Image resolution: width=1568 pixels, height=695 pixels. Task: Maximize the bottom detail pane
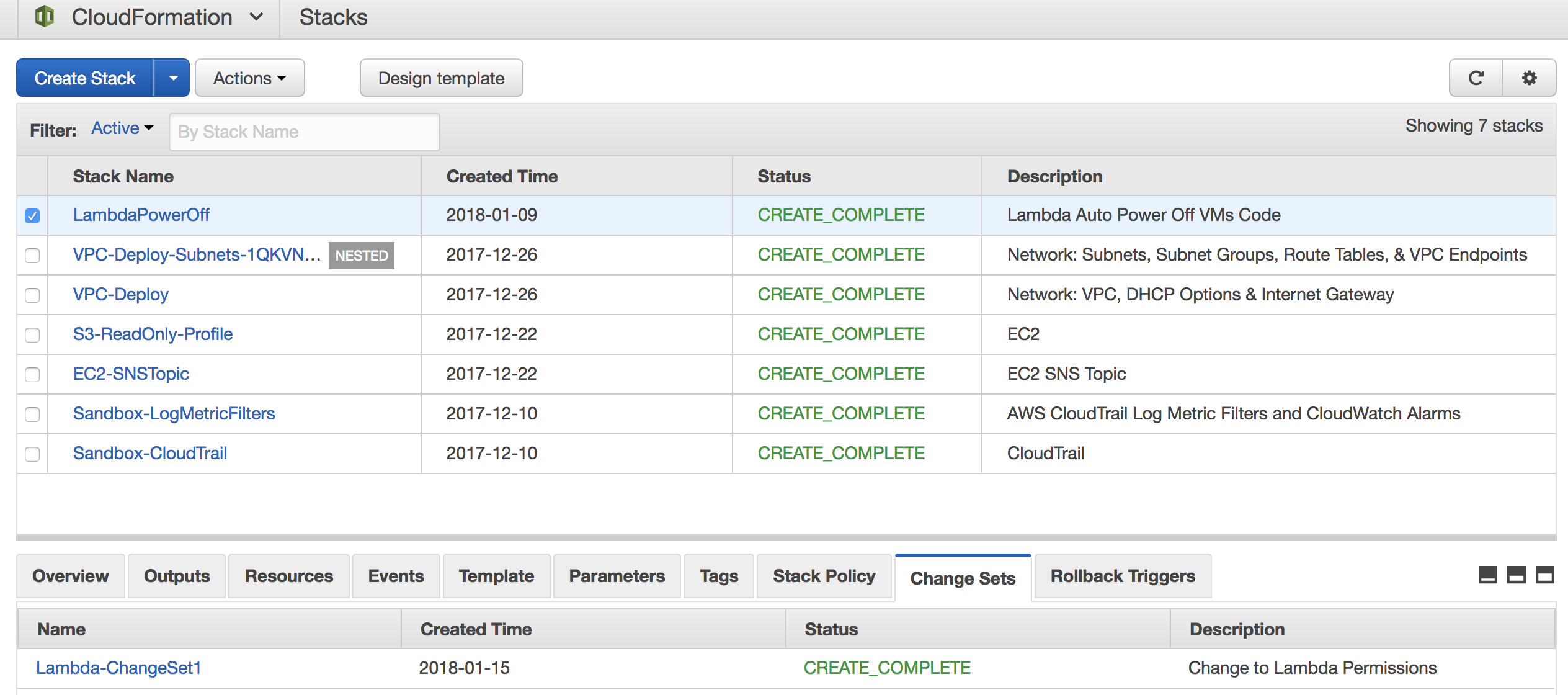coord(1544,575)
